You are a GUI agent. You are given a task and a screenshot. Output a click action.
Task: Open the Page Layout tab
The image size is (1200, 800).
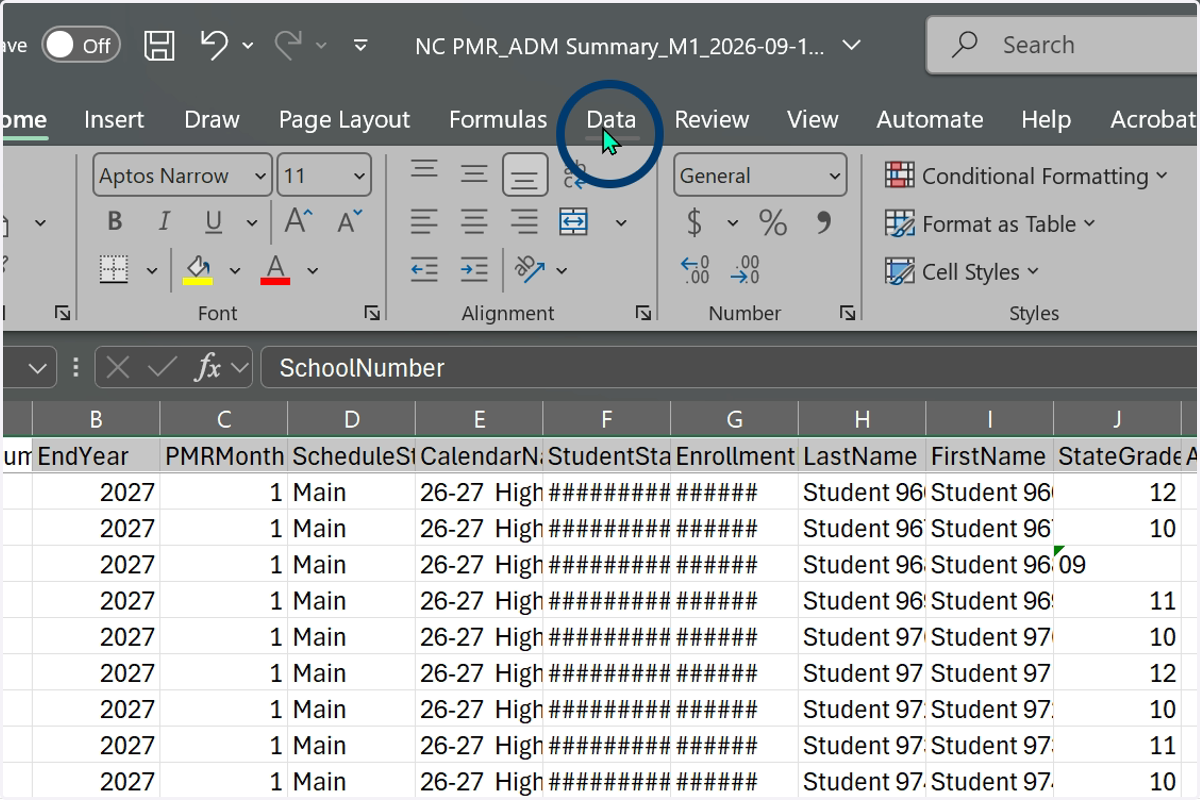[x=344, y=120]
